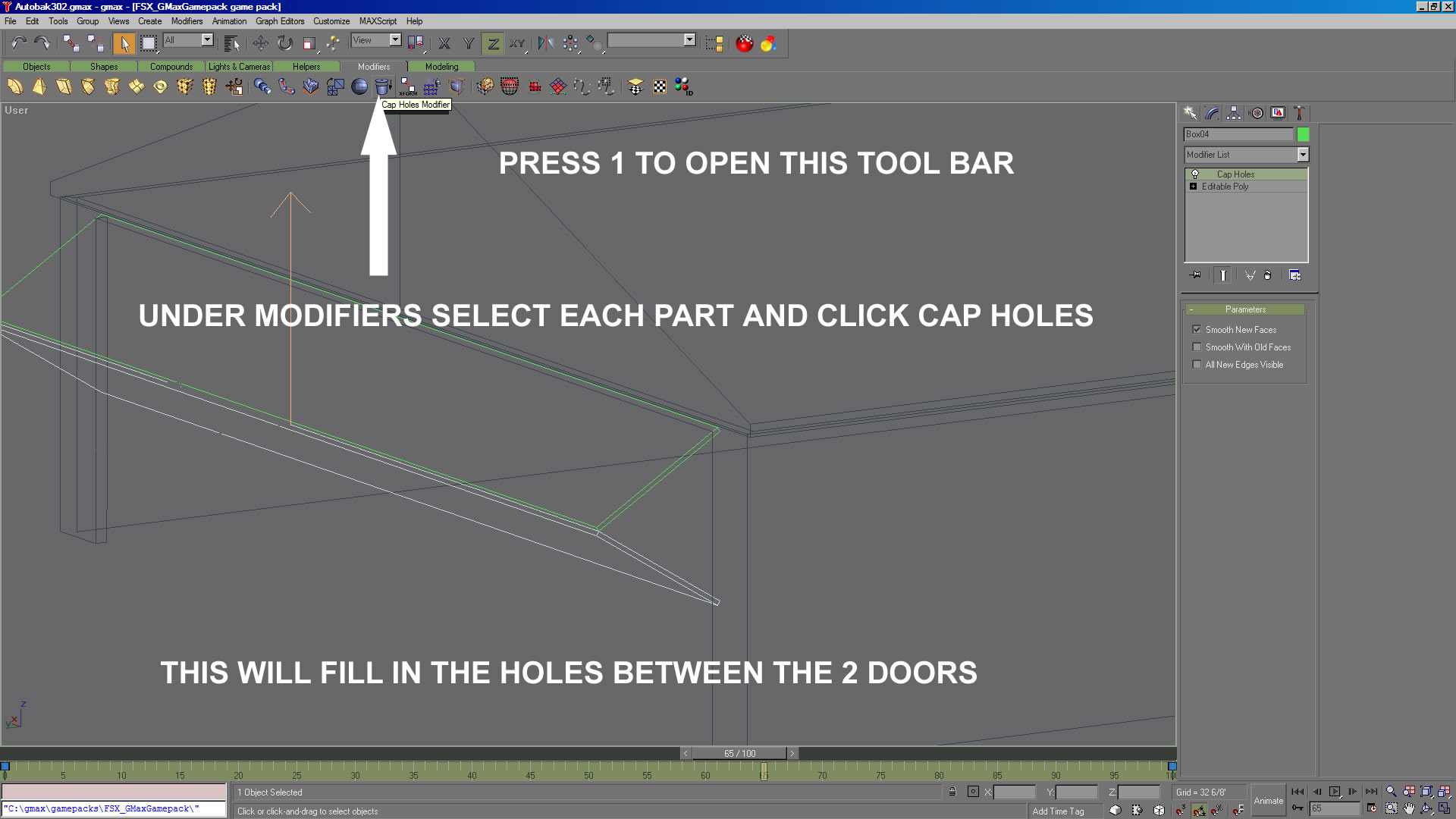The image size is (1456, 819).
Task: Enable Smooth With Old Faces checkbox
Action: [1197, 347]
